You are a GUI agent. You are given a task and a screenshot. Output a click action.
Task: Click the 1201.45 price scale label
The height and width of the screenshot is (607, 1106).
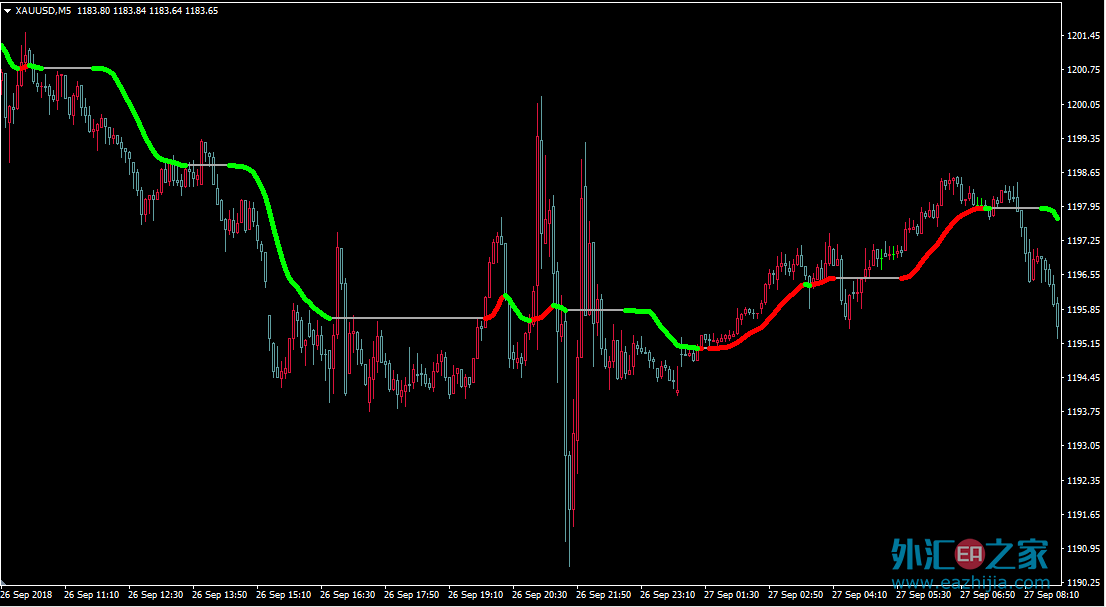1085,36
